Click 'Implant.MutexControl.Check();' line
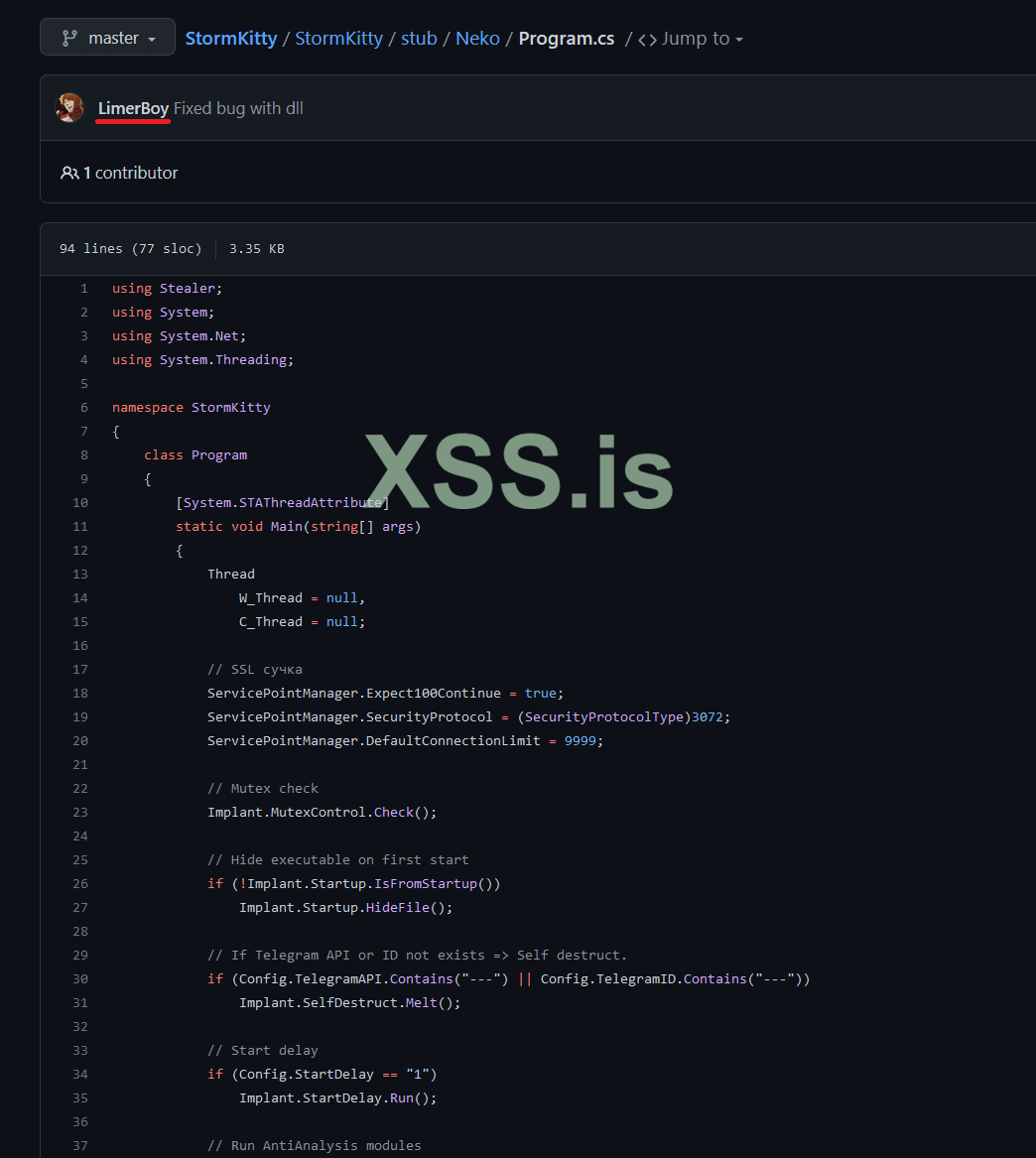The image size is (1036, 1158). coord(322,813)
